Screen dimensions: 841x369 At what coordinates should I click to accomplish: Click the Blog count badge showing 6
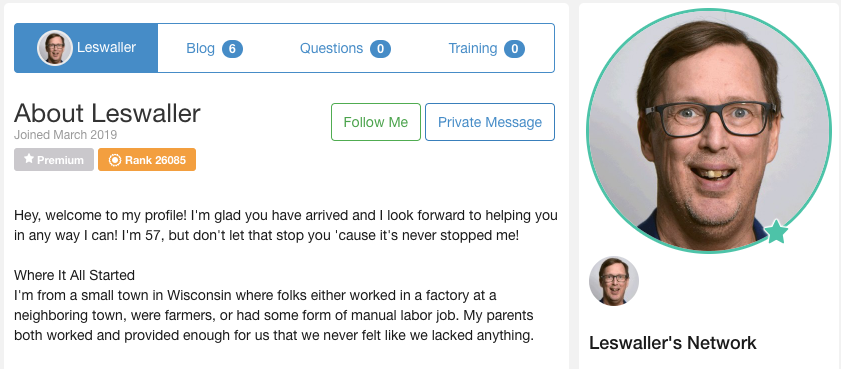point(232,49)
